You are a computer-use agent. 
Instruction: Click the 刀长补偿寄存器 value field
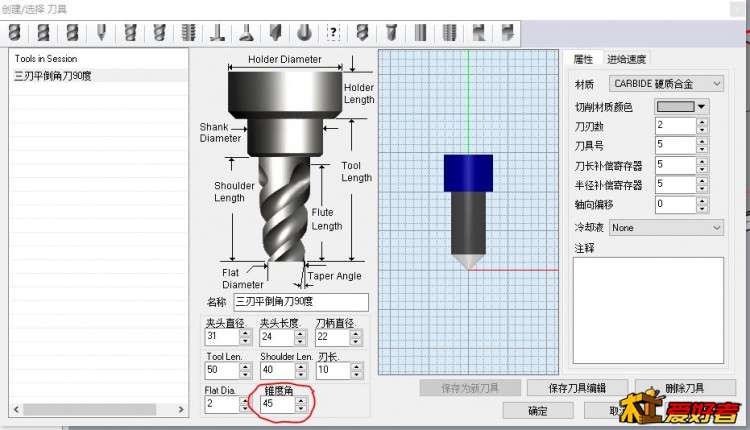pyautogui.click(x=675, y=165)
